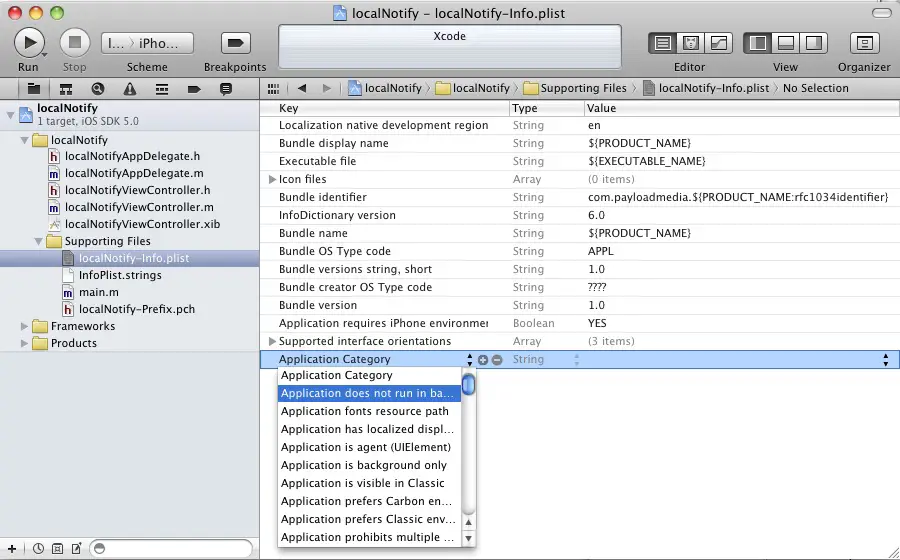This screenshot has height=560, width=900.
Task: Switch to Assistant editor view
Action: 690,43
